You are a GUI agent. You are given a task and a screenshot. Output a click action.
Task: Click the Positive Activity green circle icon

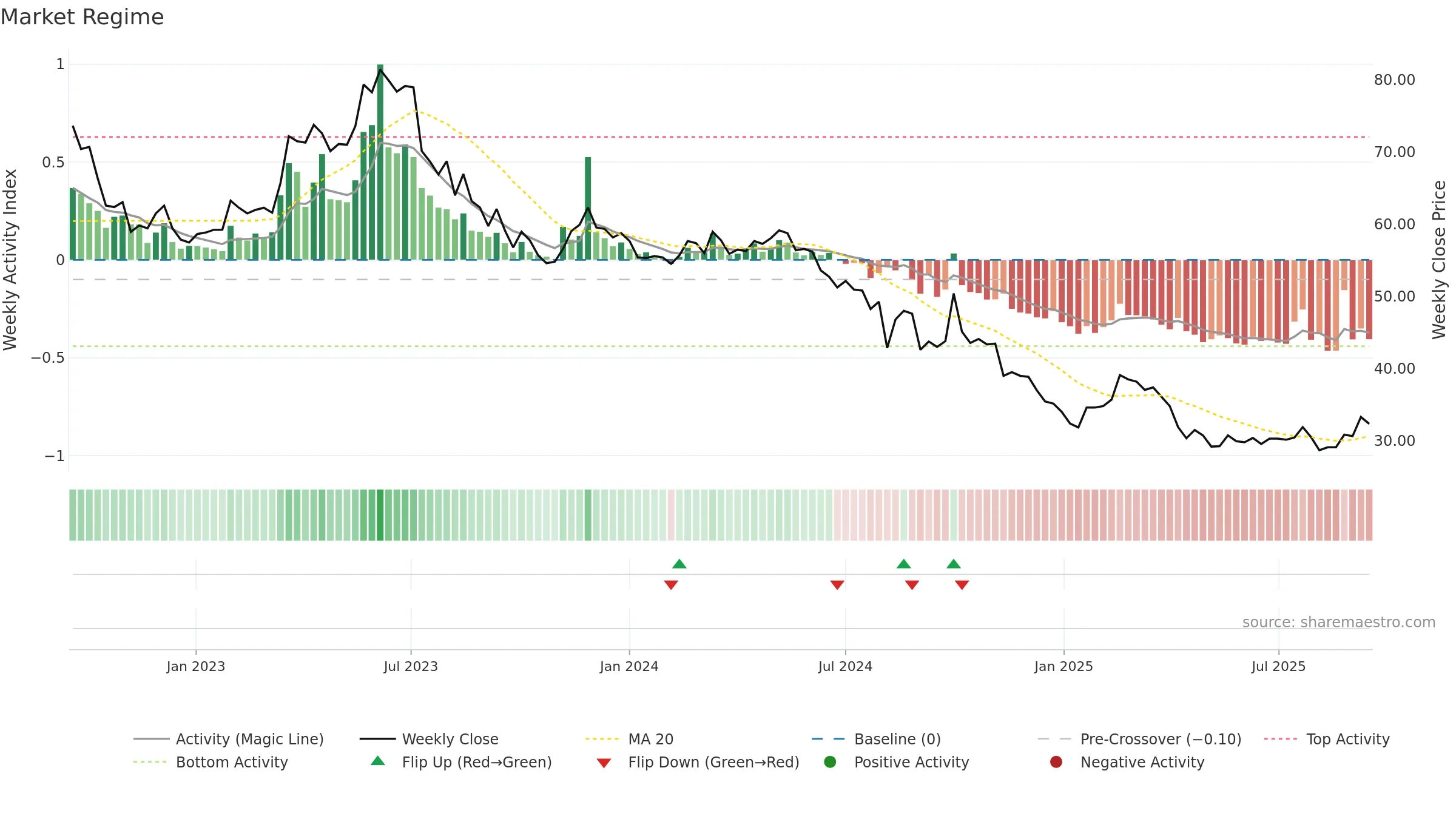(830, 761)
